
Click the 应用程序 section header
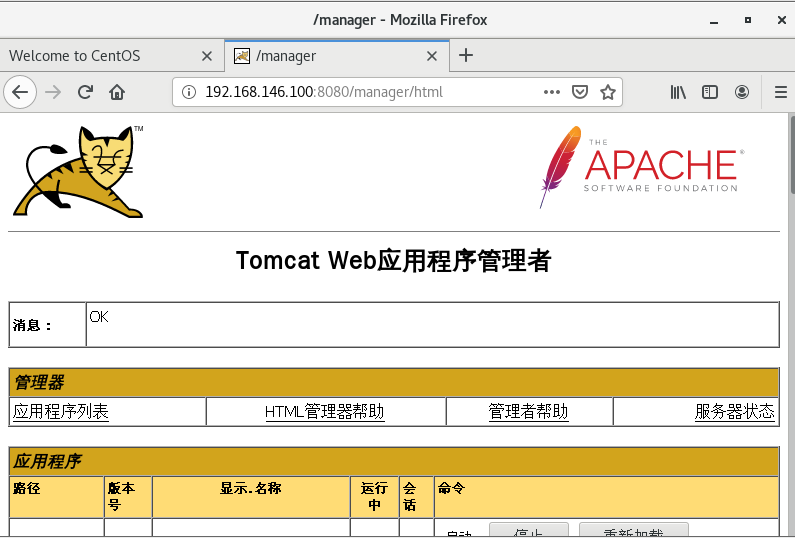pyautogui.click(x=394, y=461)
